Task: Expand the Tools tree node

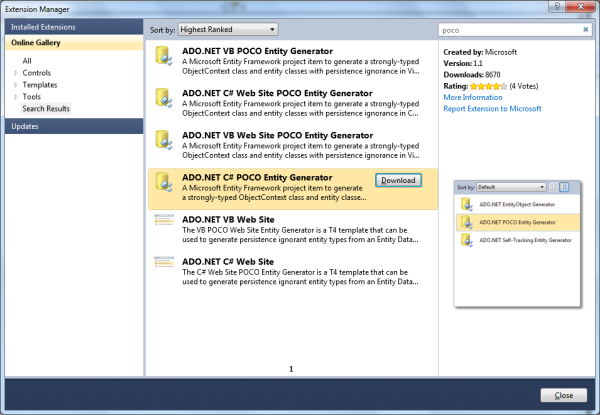Action: 16,96
